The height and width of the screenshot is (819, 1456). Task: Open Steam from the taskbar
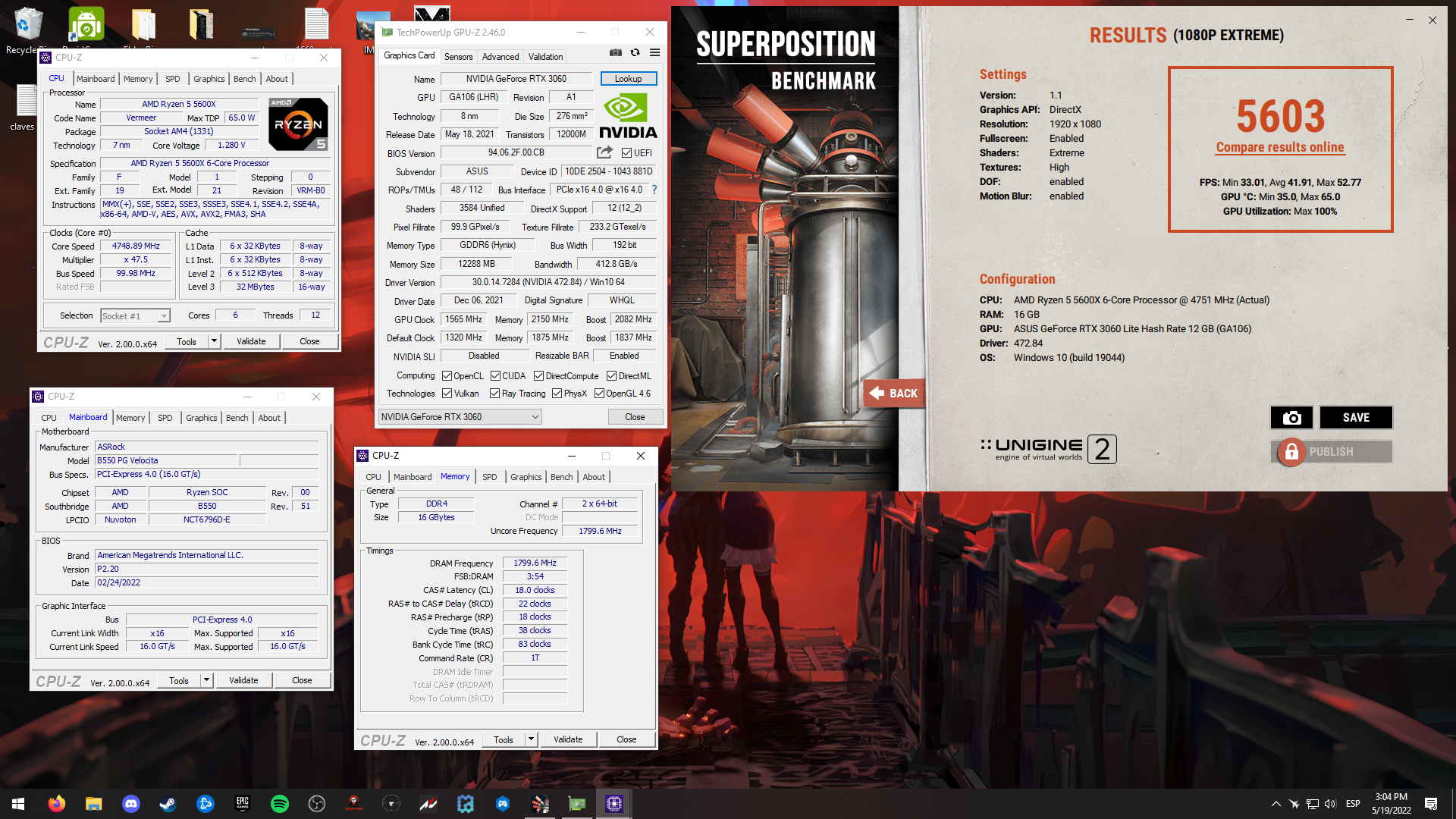(x=168, y=804)
